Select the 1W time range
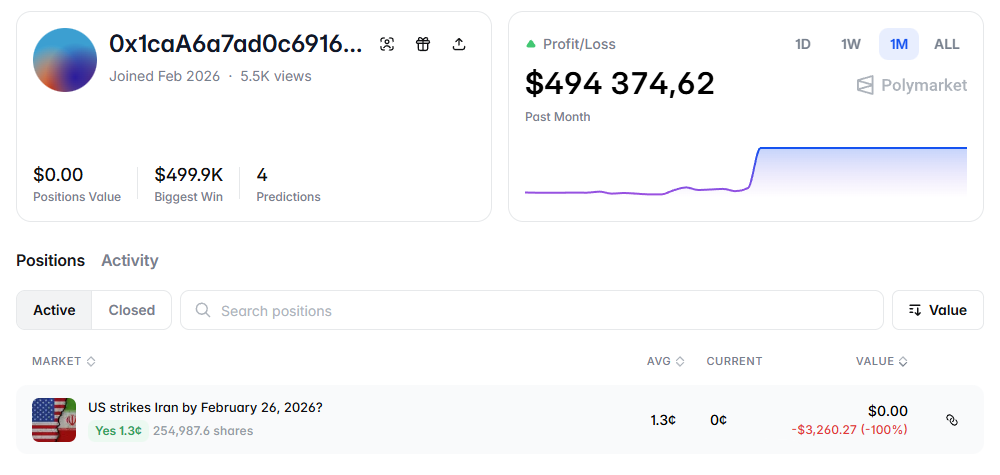Image resolution: width=1000 pixels, height=475 pixels. (x=851, y=44)
